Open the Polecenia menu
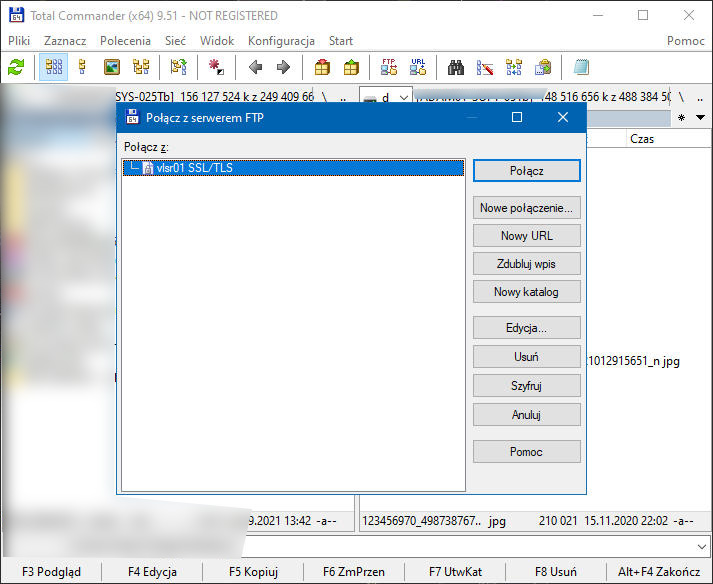 point(125,41)
